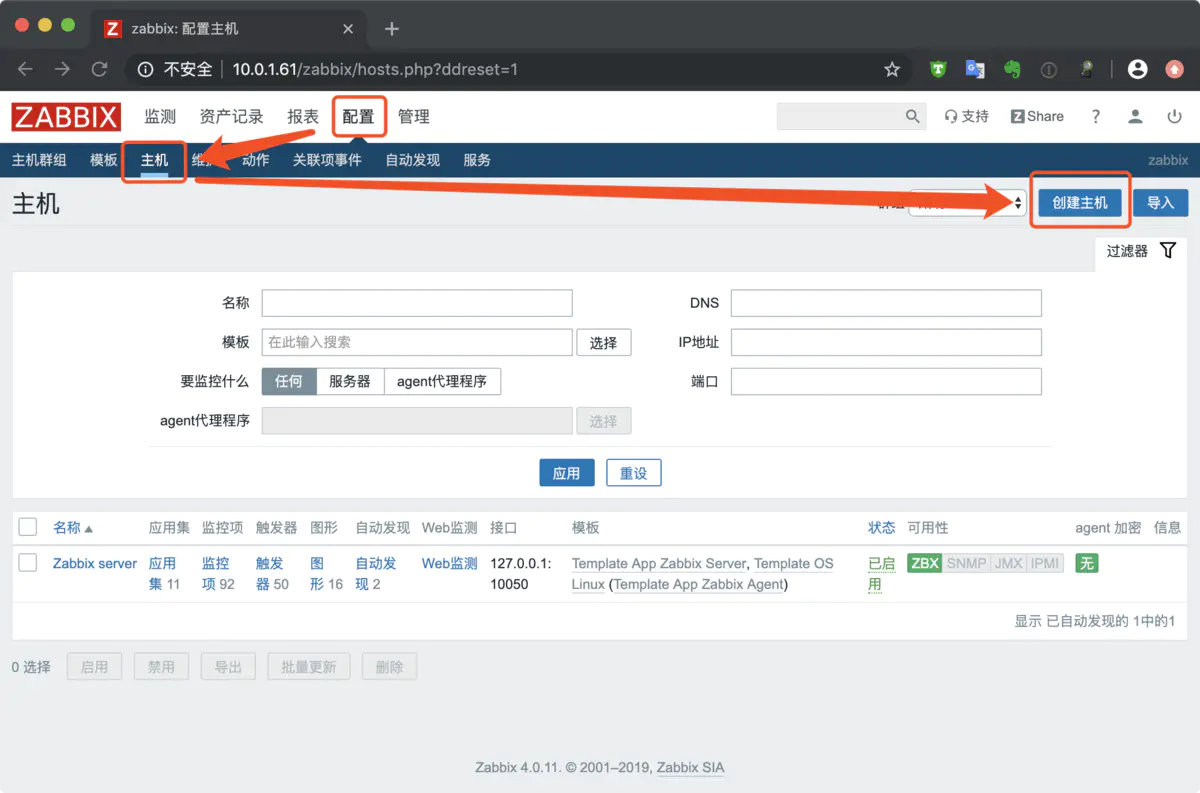This screenshot has width=1200, height=793.
Task: Open the 监测 menu
Action: [160, 116]
